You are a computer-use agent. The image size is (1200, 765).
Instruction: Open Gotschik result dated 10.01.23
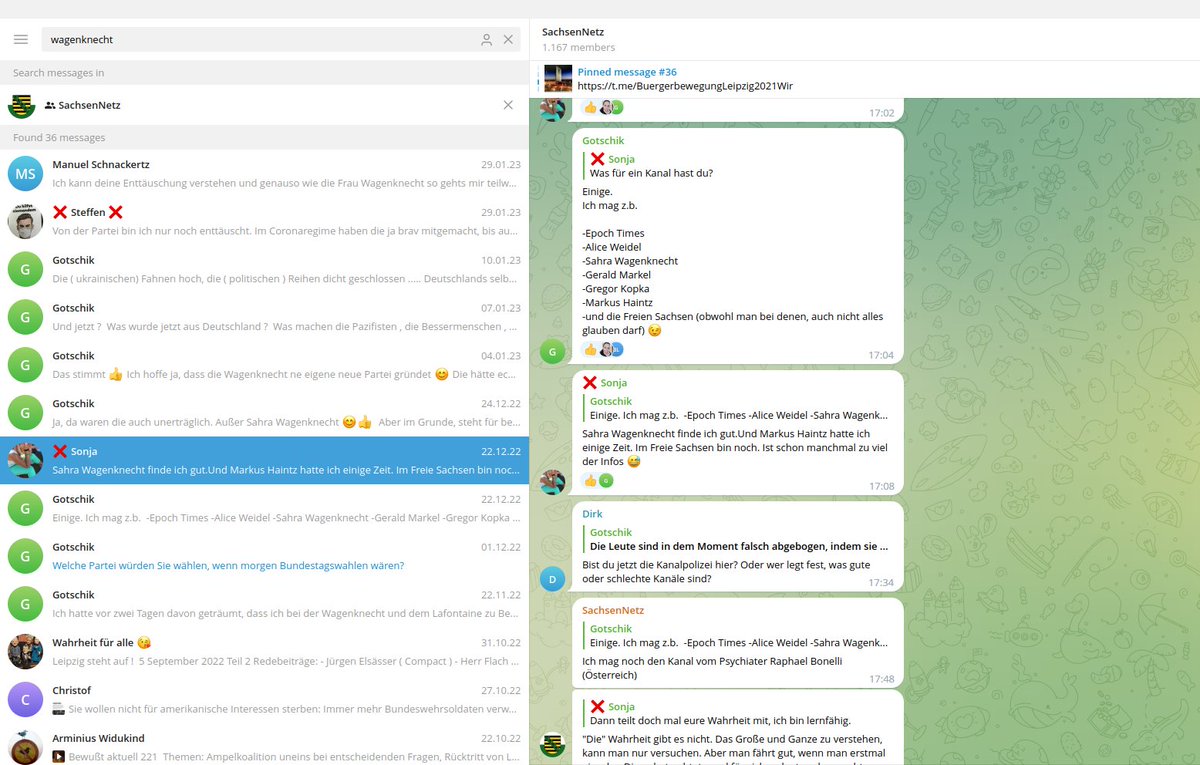[x=264, y=270]
